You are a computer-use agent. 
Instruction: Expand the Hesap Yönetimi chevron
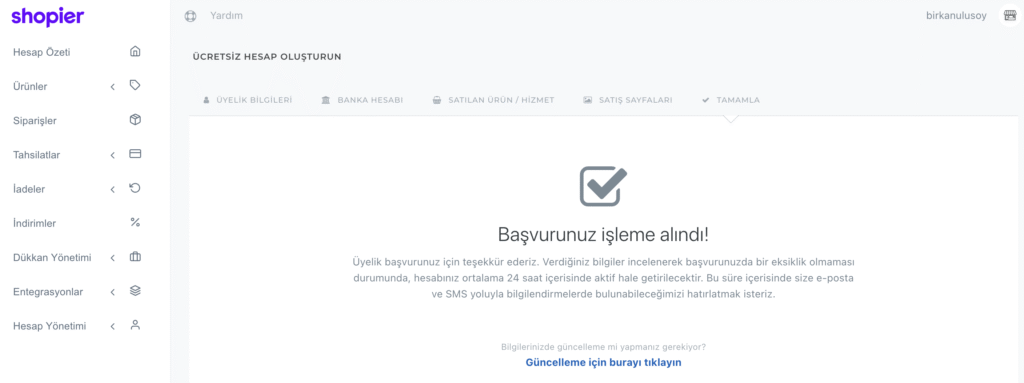pyautogui.click(x=112, y=326)
